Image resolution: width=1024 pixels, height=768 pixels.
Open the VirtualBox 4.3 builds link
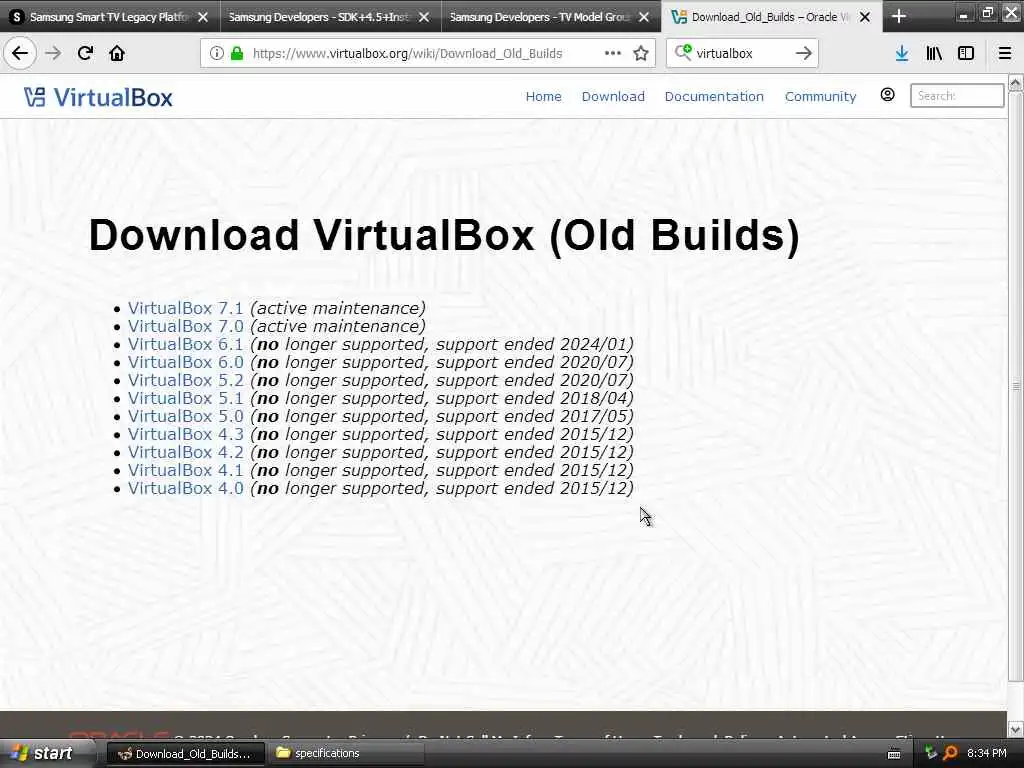pyautogui.click(x=185, y=434)
